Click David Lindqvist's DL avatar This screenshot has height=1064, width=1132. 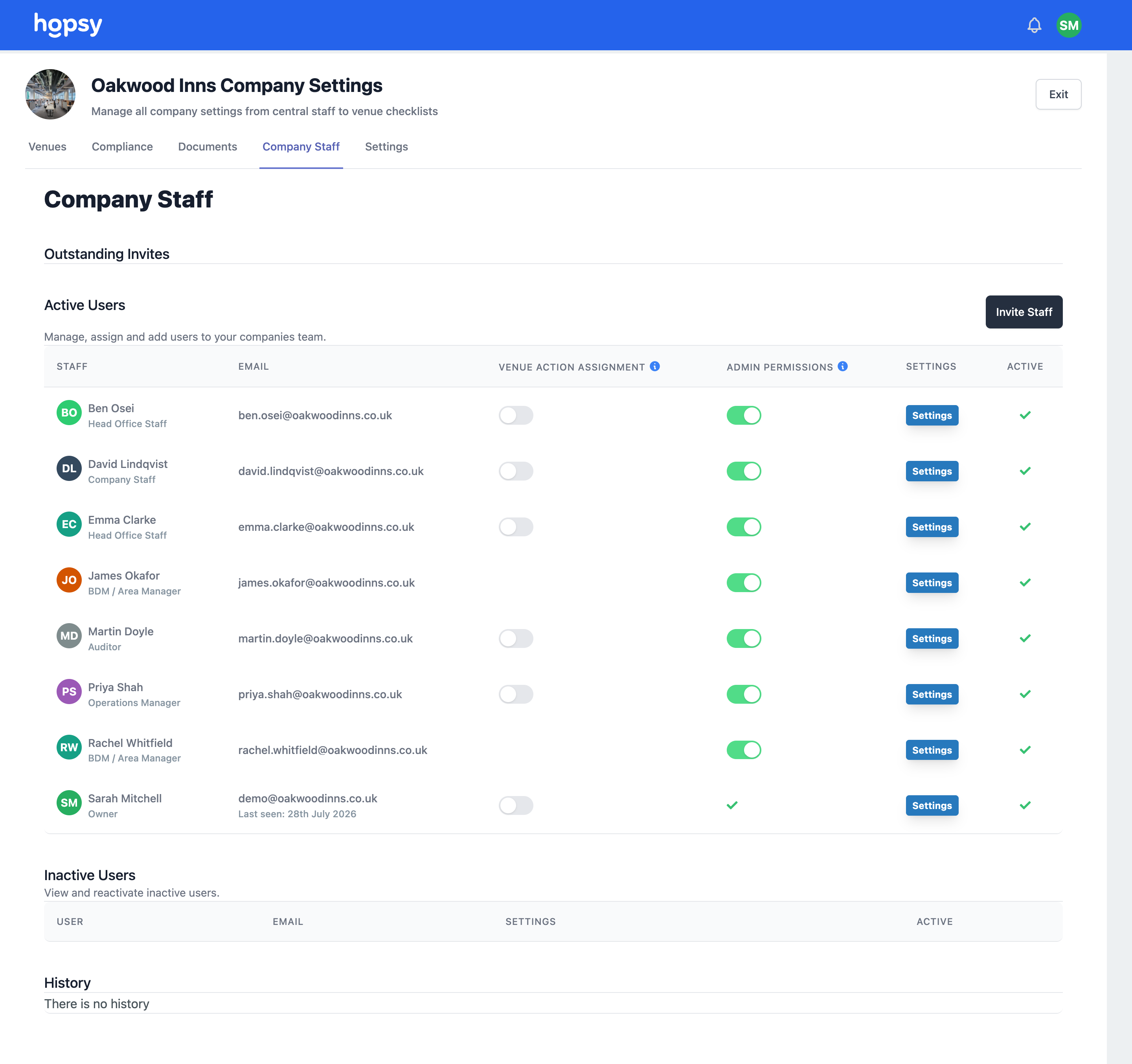(x=69, y=468)
